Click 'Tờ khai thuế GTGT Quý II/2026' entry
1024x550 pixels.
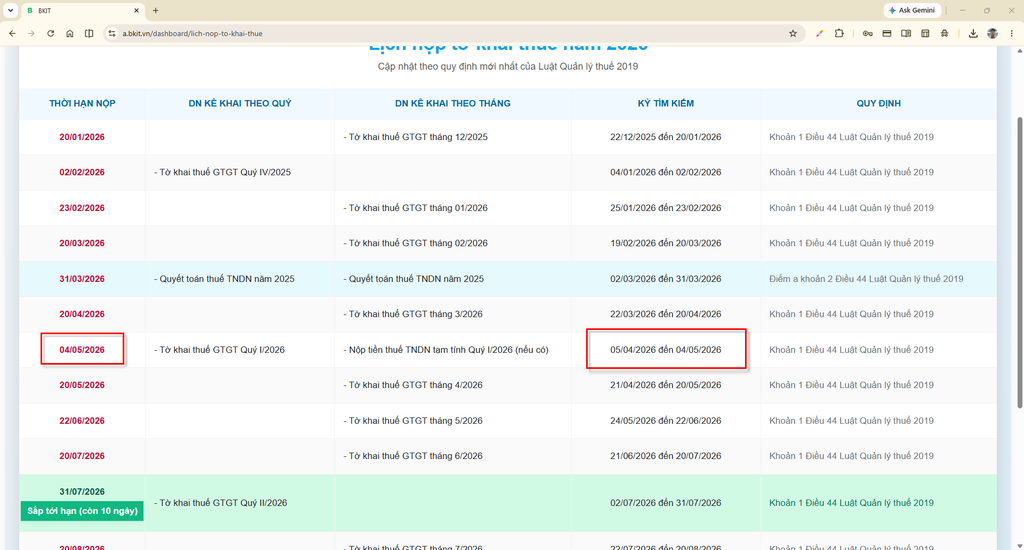[221, 503]
